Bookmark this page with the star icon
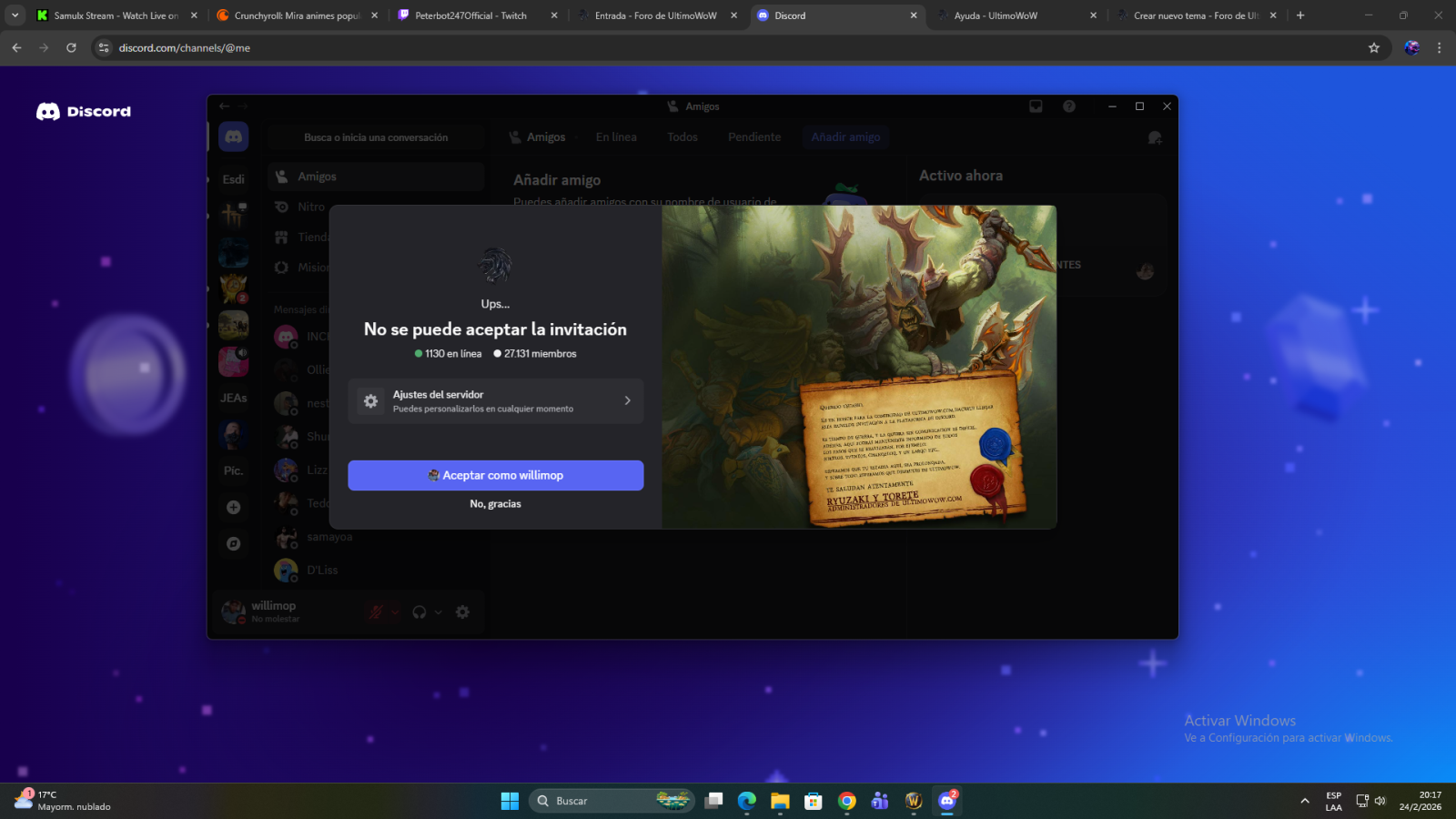Screen dimensions: 1456x819 click(x=1374, y=48)
